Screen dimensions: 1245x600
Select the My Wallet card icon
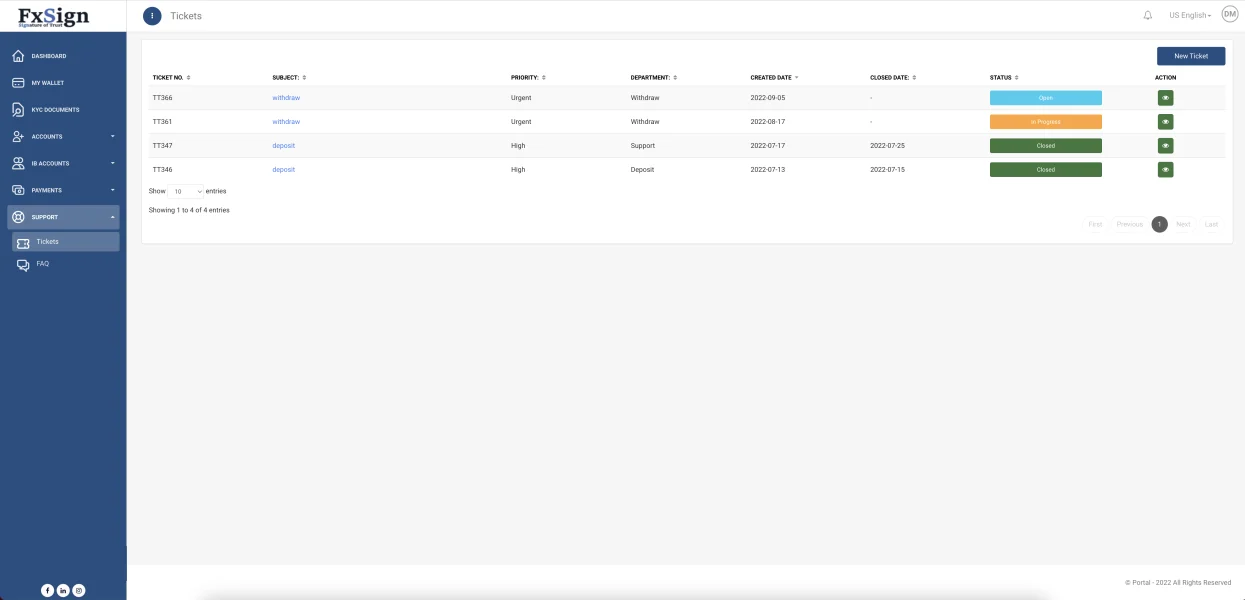pos(18,83)
